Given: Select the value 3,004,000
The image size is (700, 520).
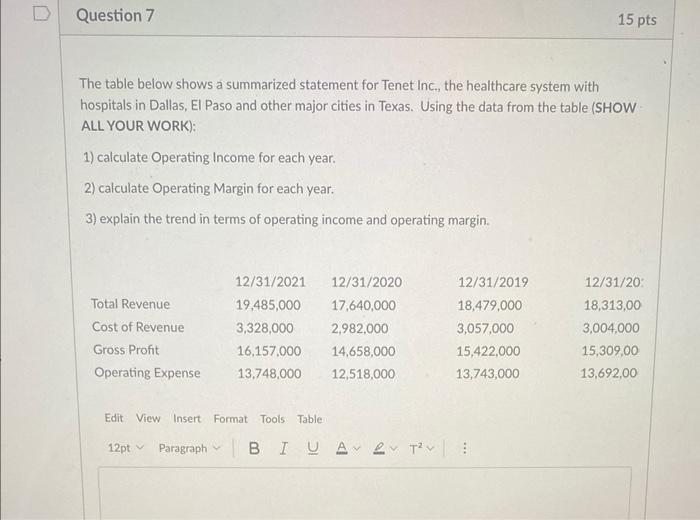Looking at the screenshot, I should (x=611, y=328).
